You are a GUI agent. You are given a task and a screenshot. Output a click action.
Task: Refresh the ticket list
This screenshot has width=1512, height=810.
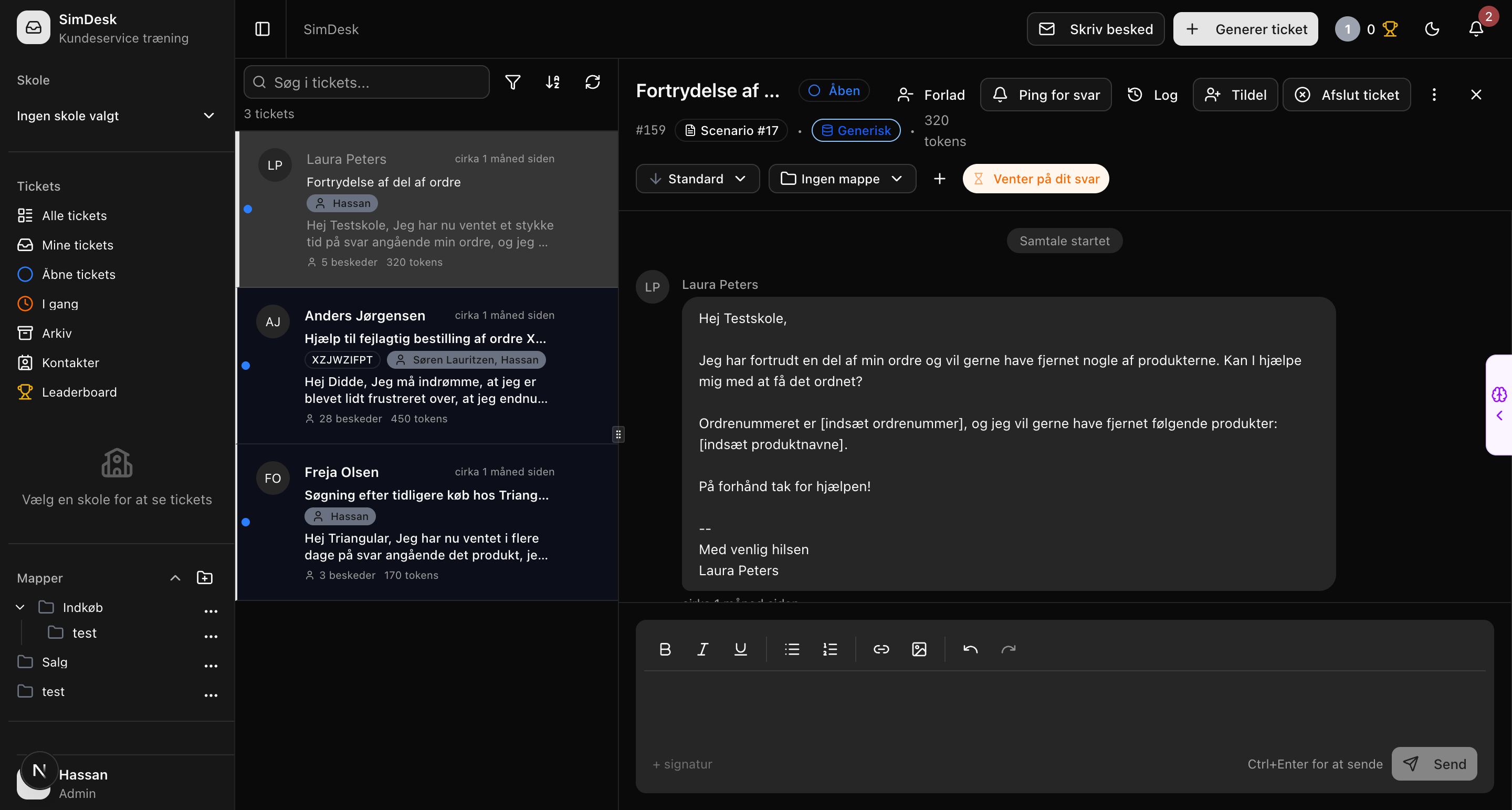point(592,82)
